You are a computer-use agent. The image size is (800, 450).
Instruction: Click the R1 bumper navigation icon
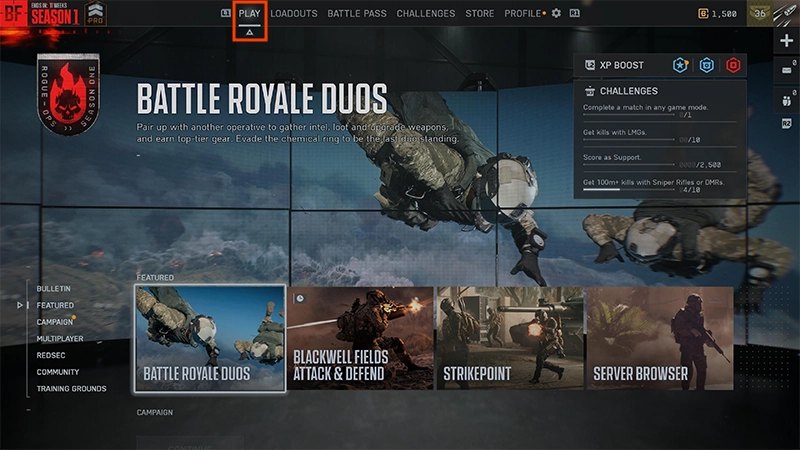pyautogui.click(x=574, y=13)
